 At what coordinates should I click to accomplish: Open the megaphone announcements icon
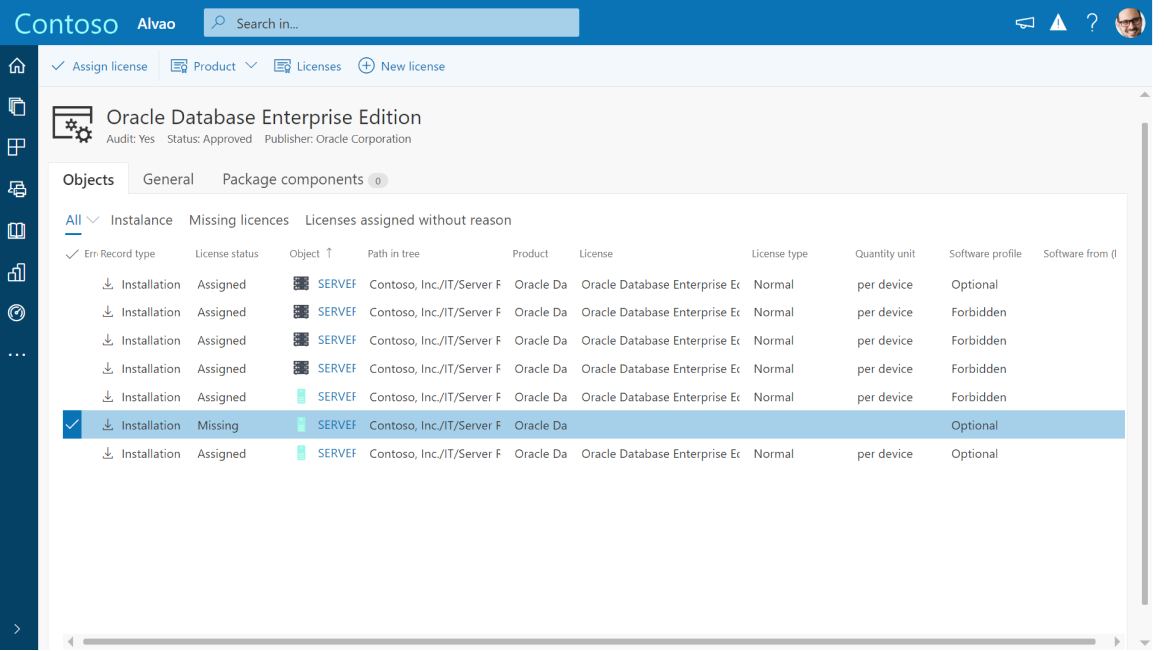[x=1025, y=23]
